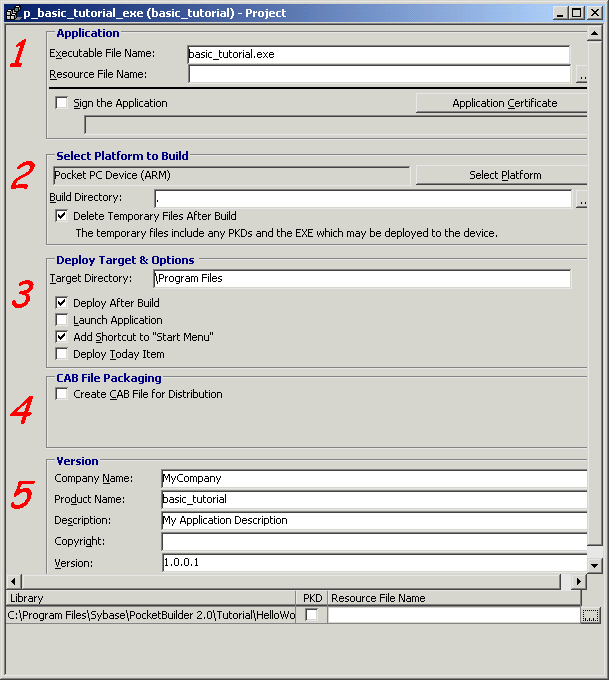The image size is (609, 680).
Task: Click the Resource File Name input under Application
Action: pyautogui.click(x=379, y=75)
